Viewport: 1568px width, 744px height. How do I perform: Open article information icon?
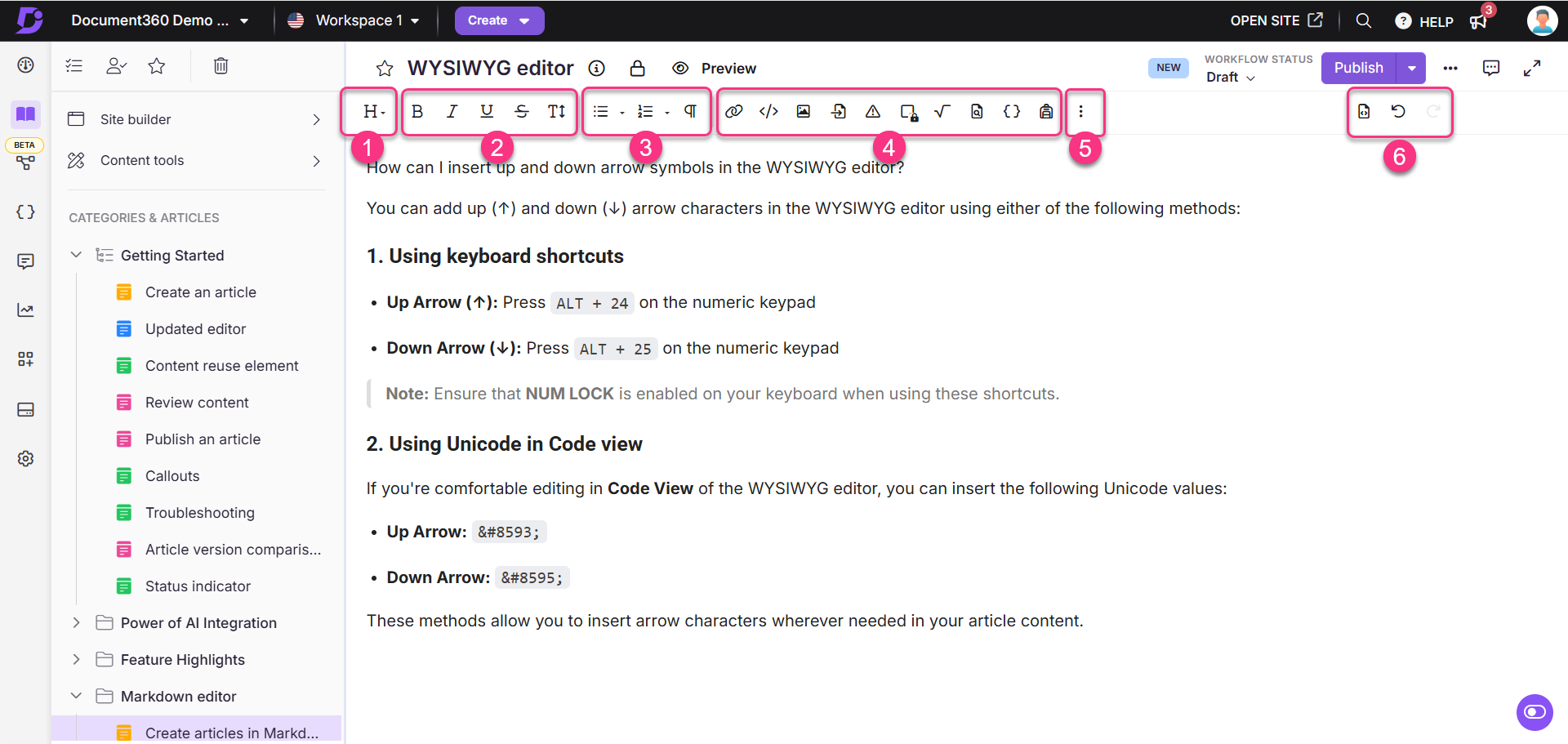[x=597, y=69]
